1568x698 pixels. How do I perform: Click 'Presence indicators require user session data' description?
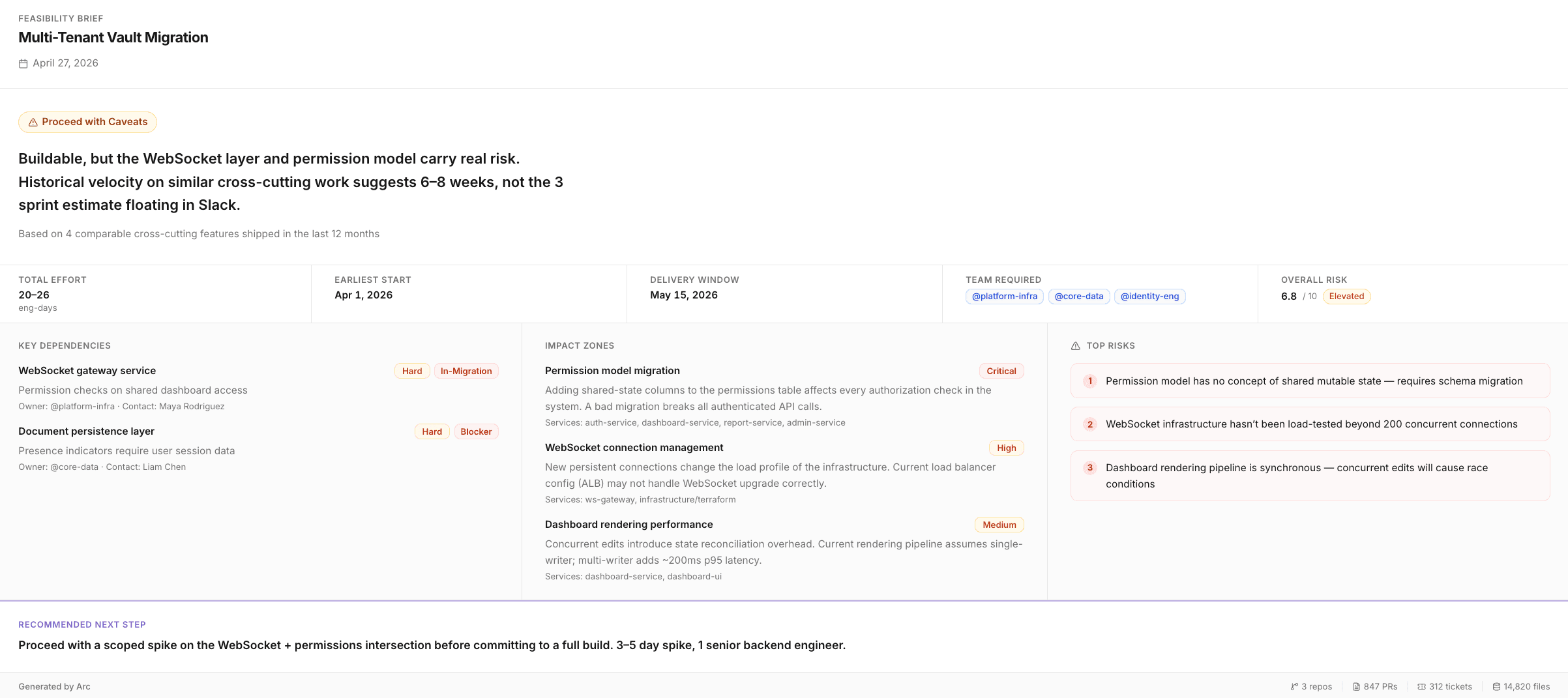pos(126,451)
